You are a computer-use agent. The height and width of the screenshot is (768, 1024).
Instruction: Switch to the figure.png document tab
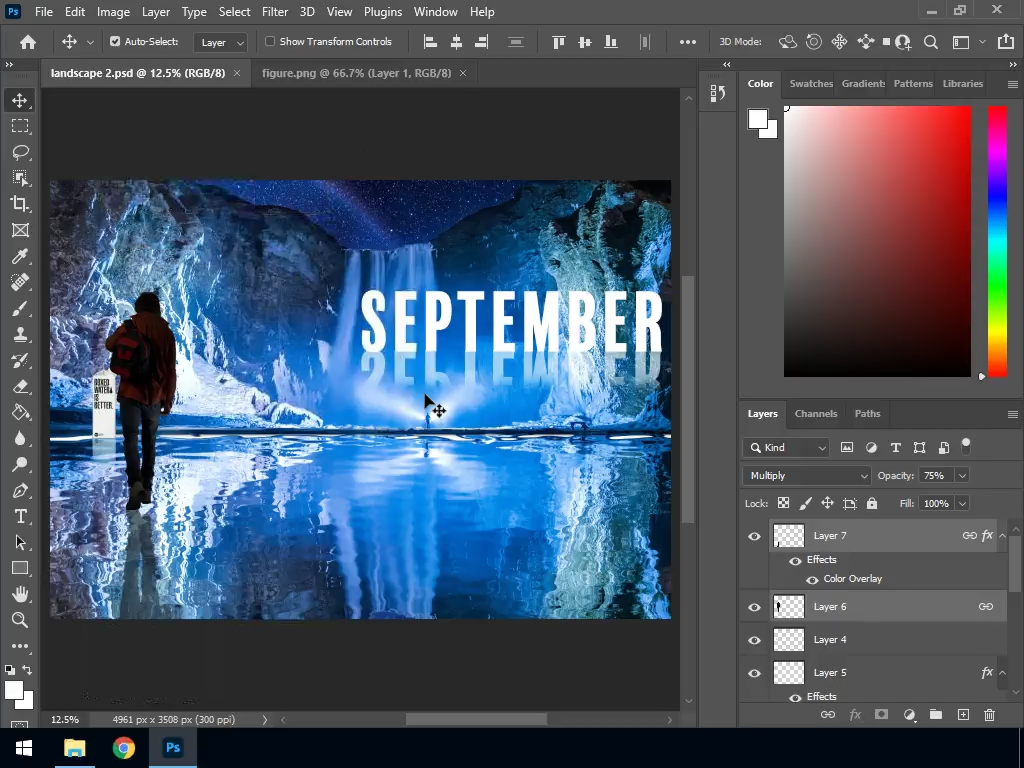pos(356,74)
